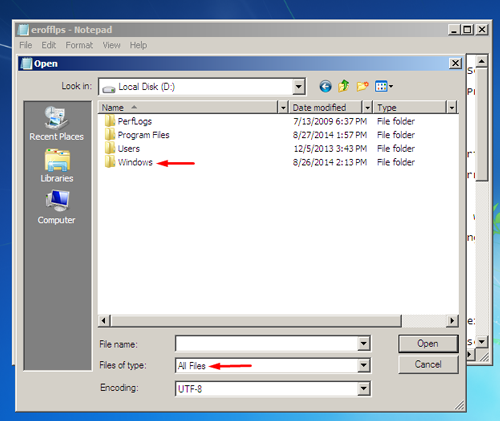Image resolution: width=500 pixels, height=421 pixels.
Task: Click date 8/27/2014 1:57 PM
Action: pyautogui.click(x=330, y=135)
